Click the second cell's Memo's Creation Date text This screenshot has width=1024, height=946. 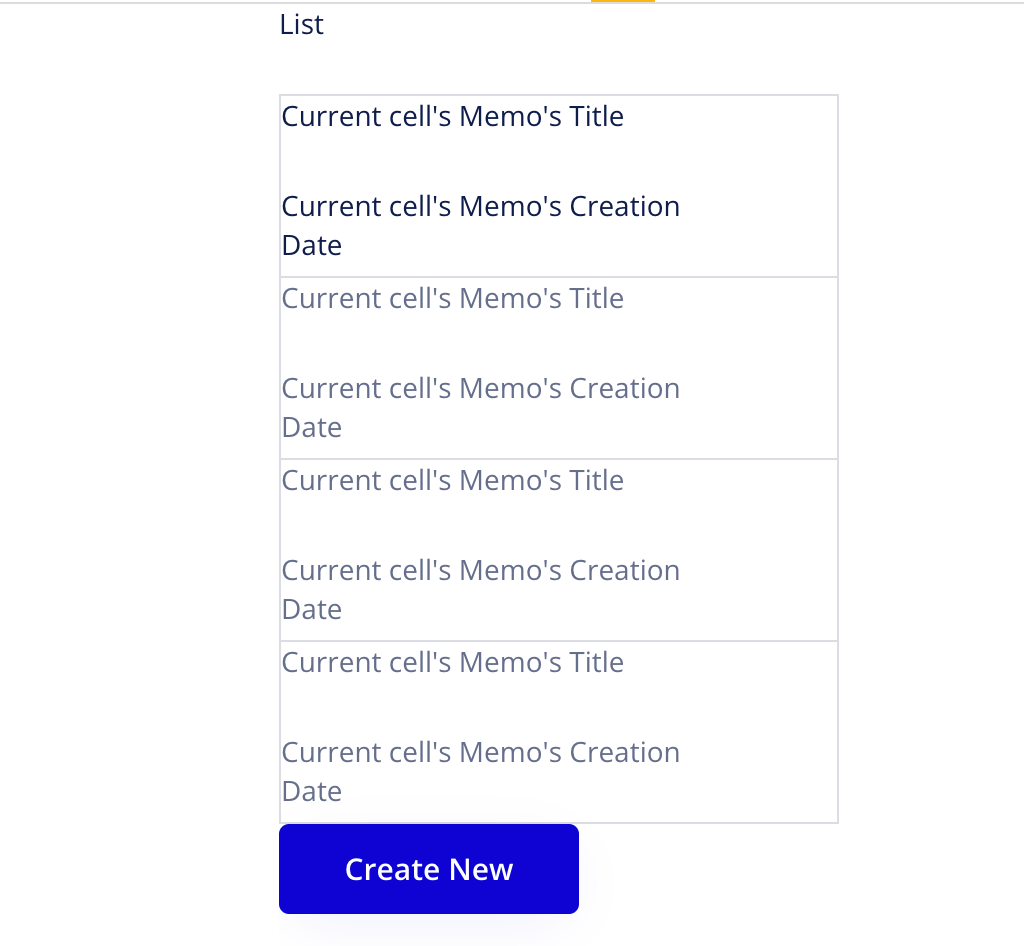480,389
